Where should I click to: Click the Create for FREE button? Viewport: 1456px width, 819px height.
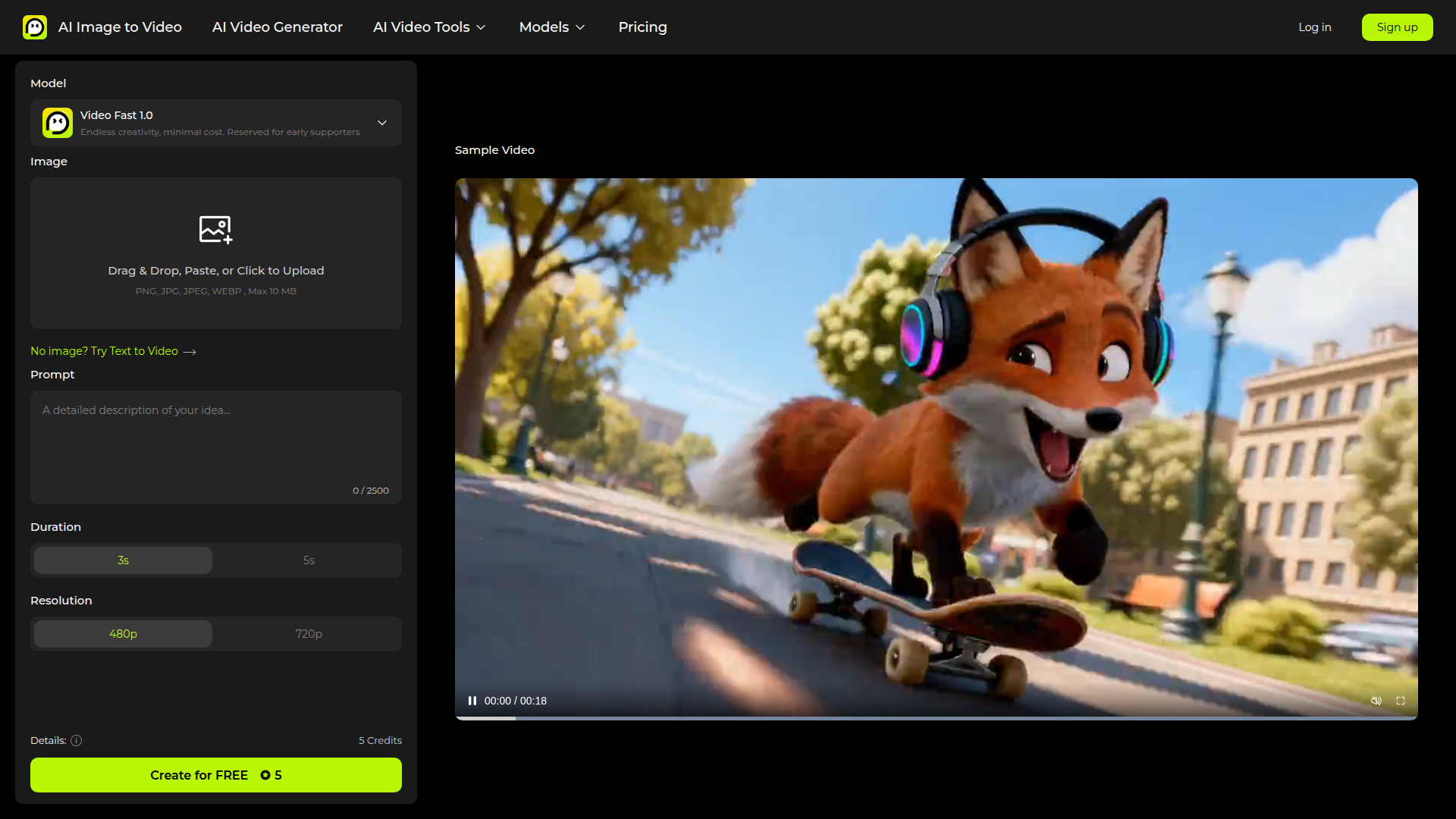pyautogui.click(x=216, y=775)
